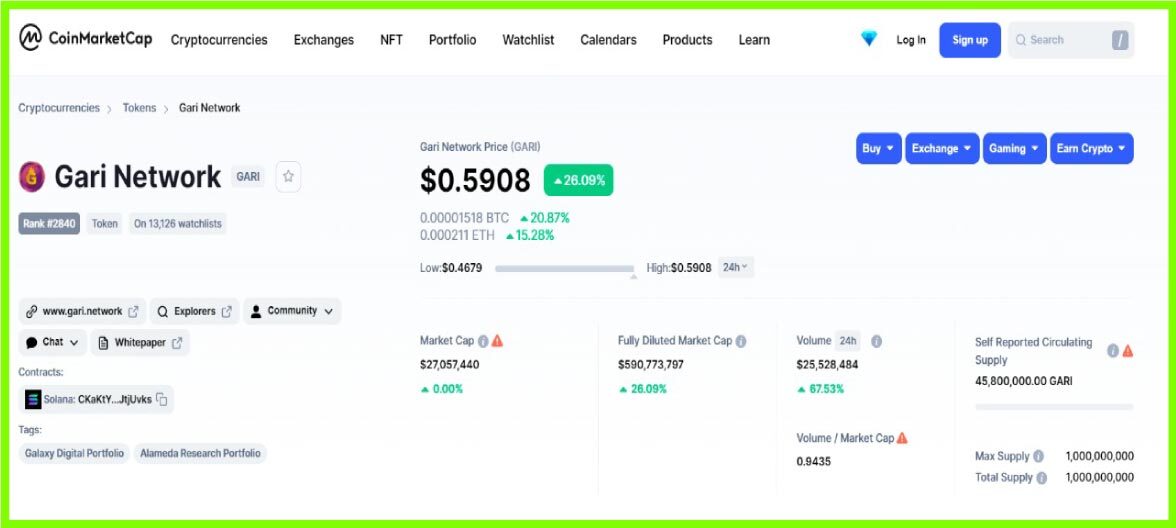Open the Whitepaper link
This screenshot has height=528, width=1176.
point(140,343)
